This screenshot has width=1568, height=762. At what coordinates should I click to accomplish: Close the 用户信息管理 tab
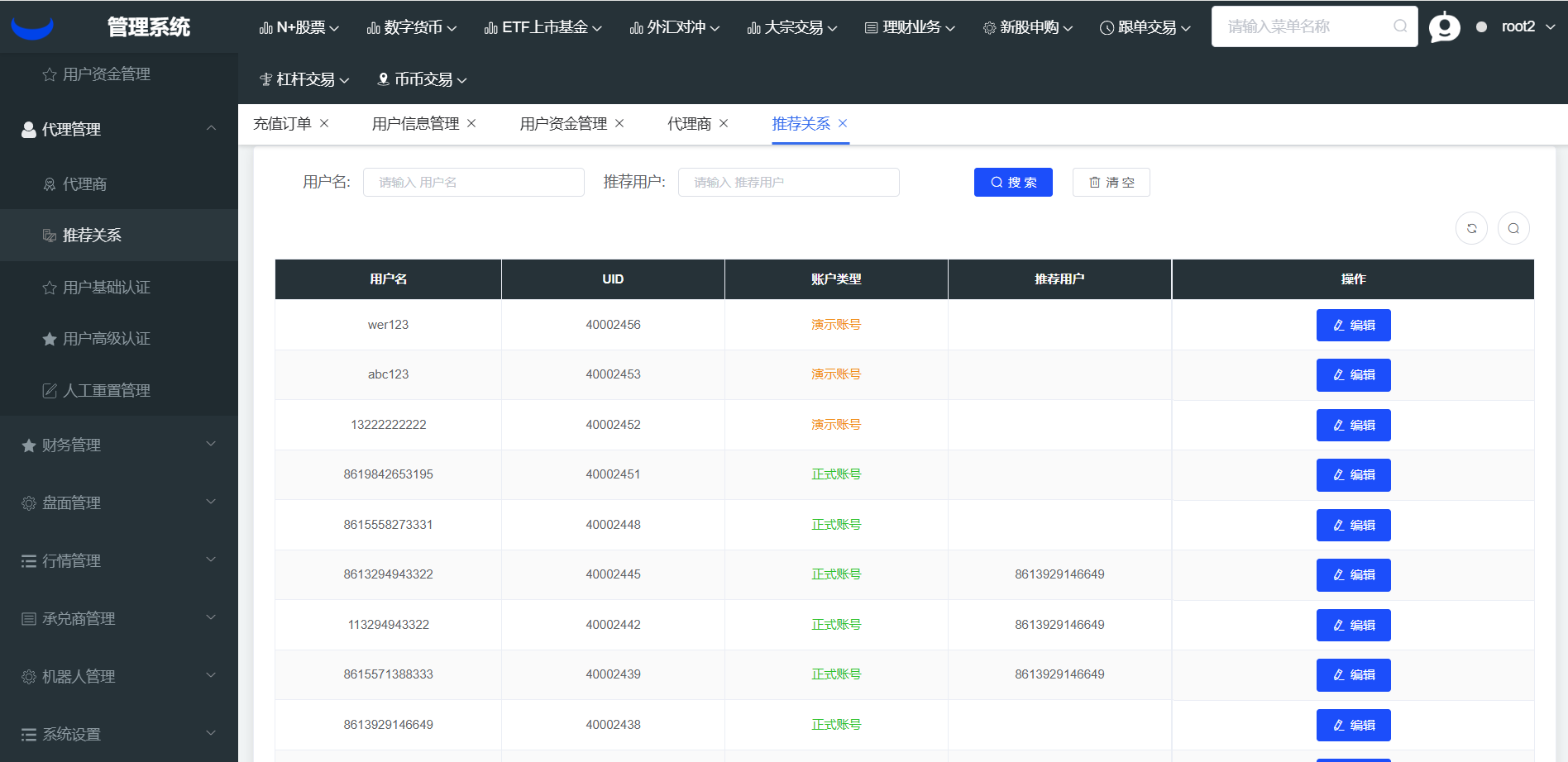point(471,123)
